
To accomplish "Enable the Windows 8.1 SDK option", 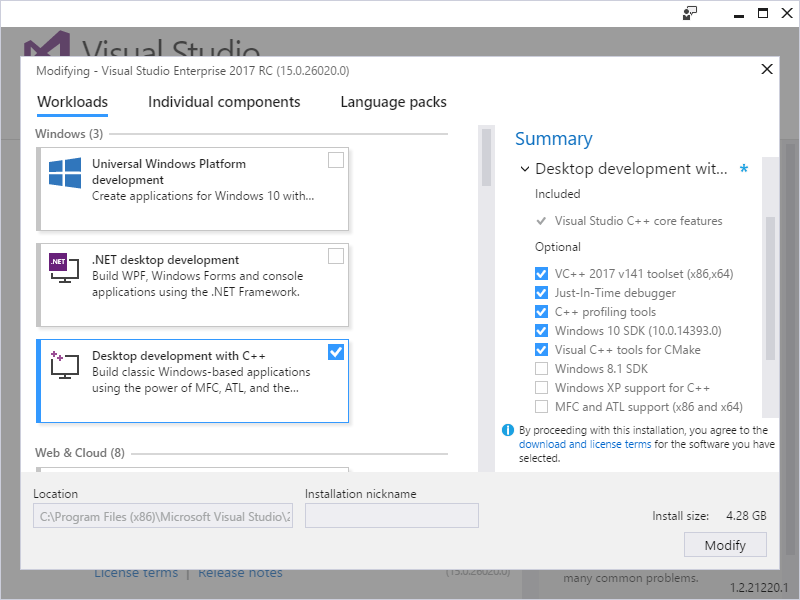I will coord(541,368).
